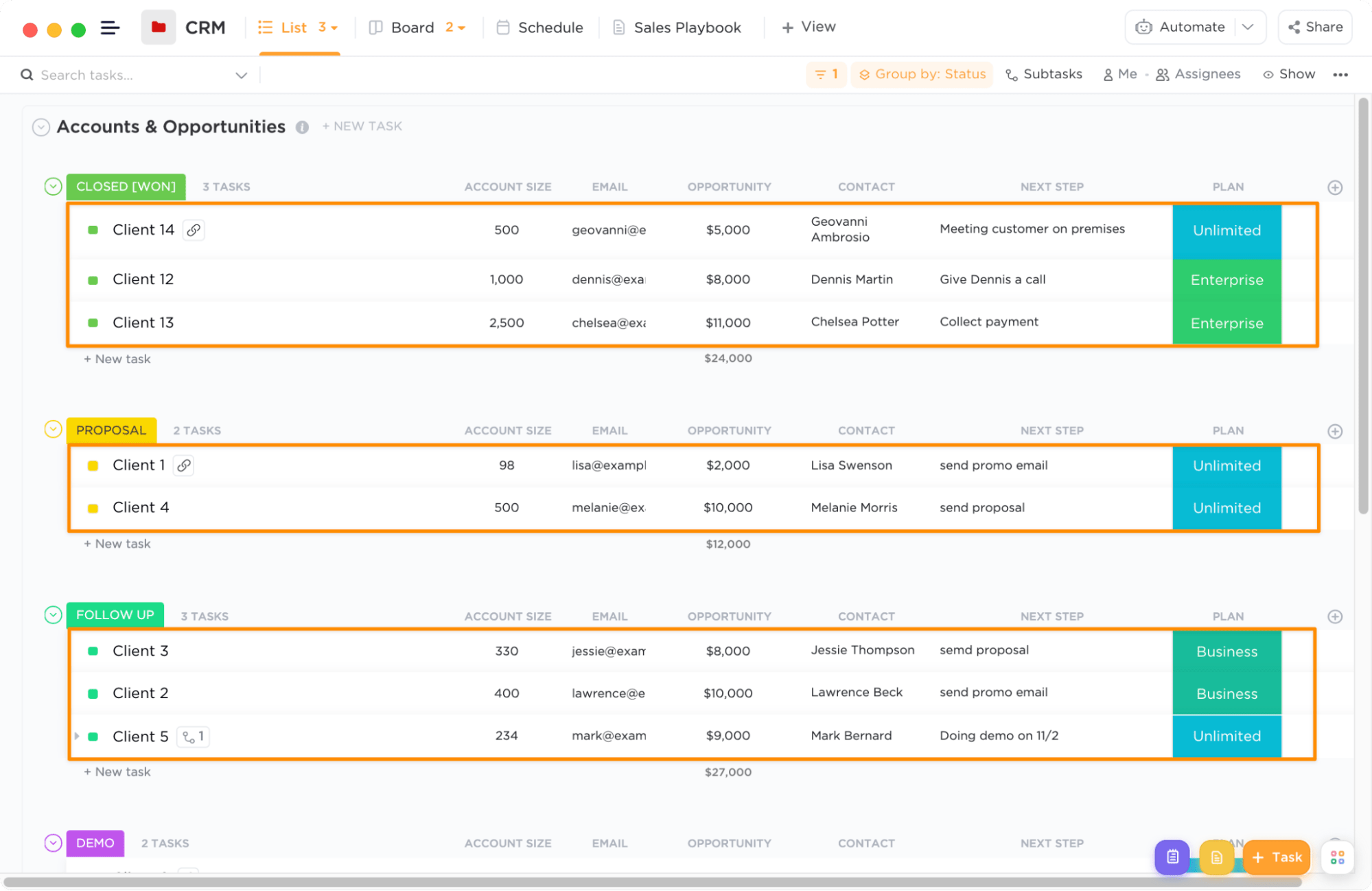Click the Share button
Screen dimensions: 1372x891
point(1315,27)
